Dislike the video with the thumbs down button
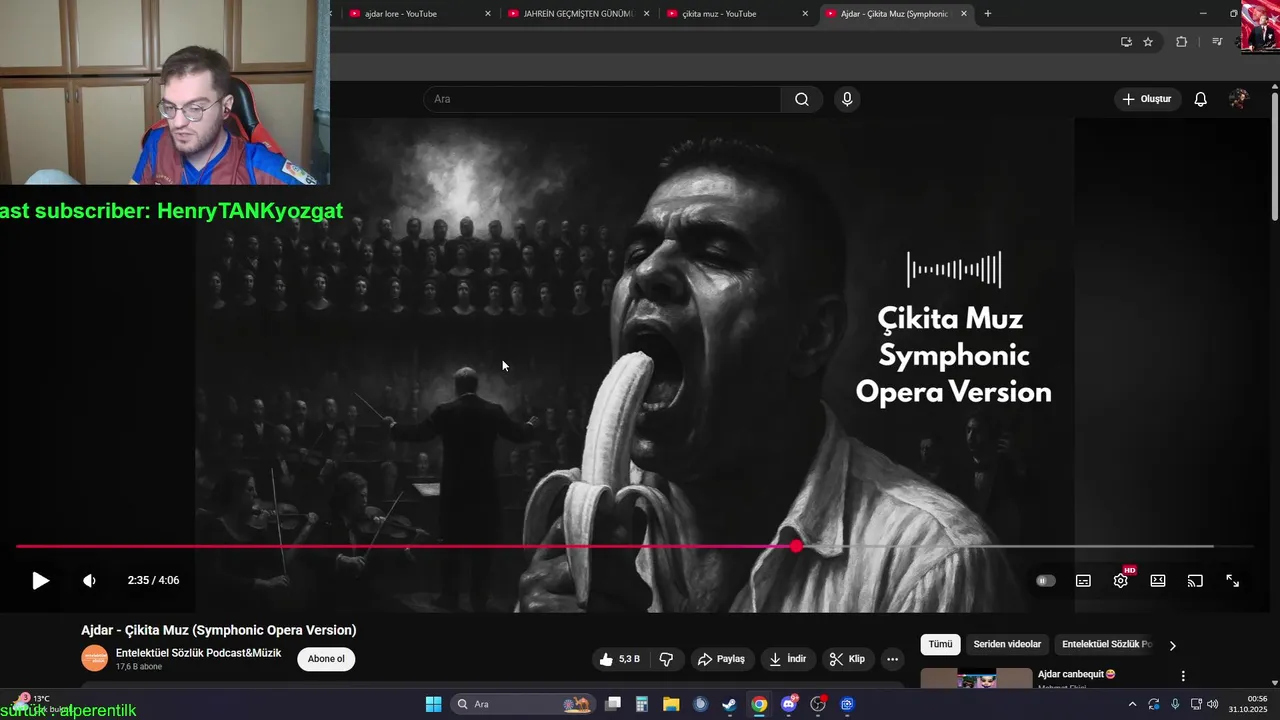 pyautogui.click(x=666, y=659)
